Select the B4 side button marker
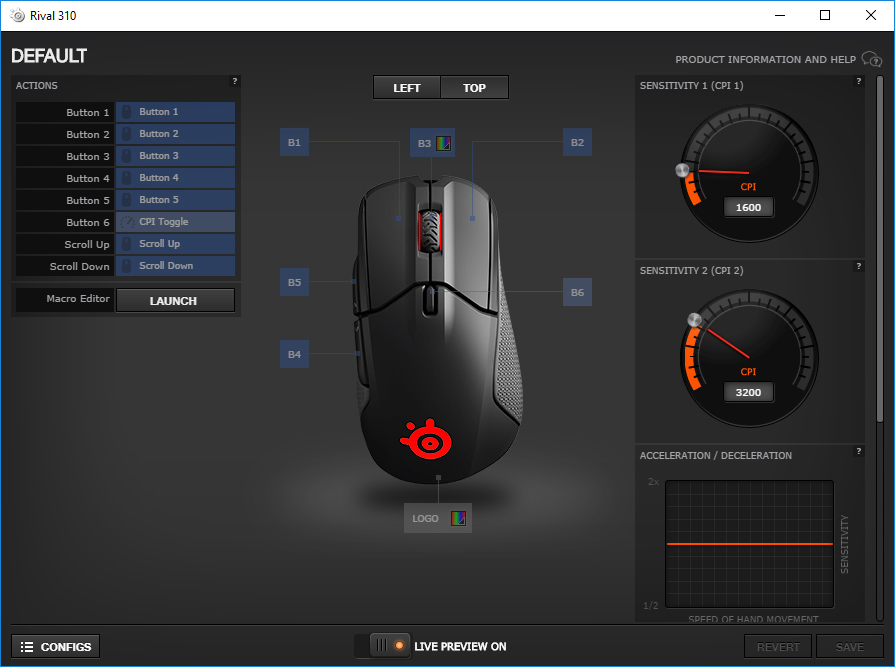The width and height of the screenshot is (895, 667). point(294,354)
